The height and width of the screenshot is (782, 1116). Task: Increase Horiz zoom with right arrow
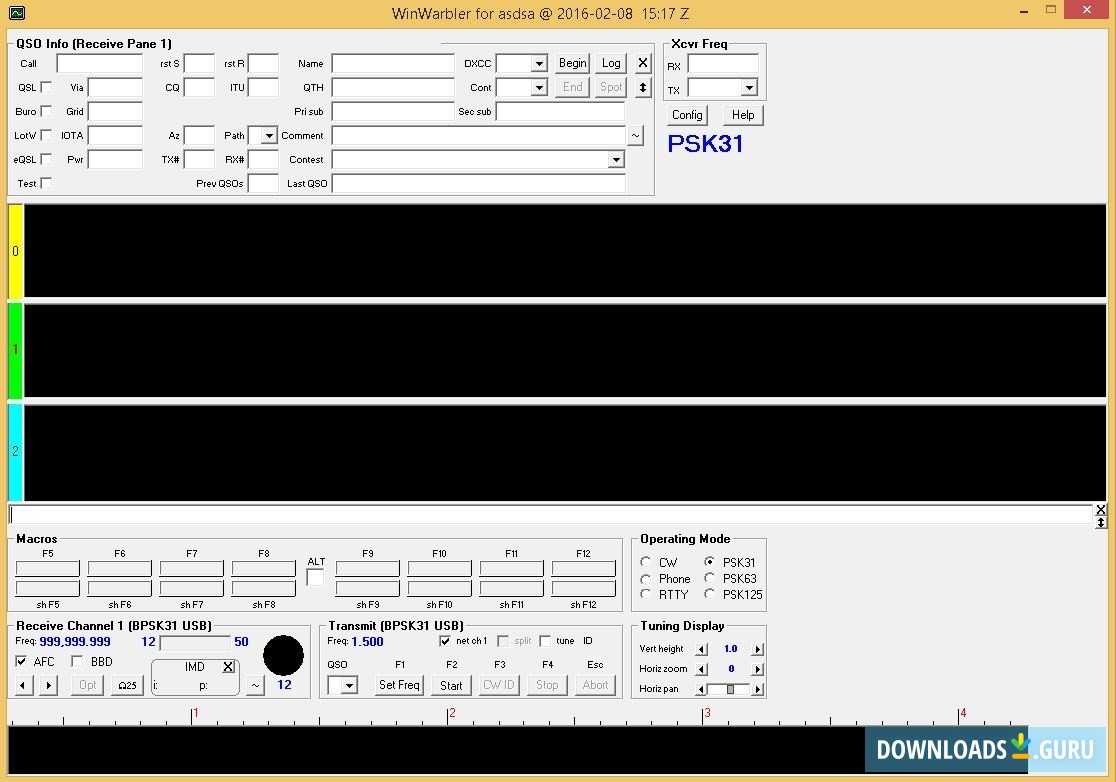757,669
